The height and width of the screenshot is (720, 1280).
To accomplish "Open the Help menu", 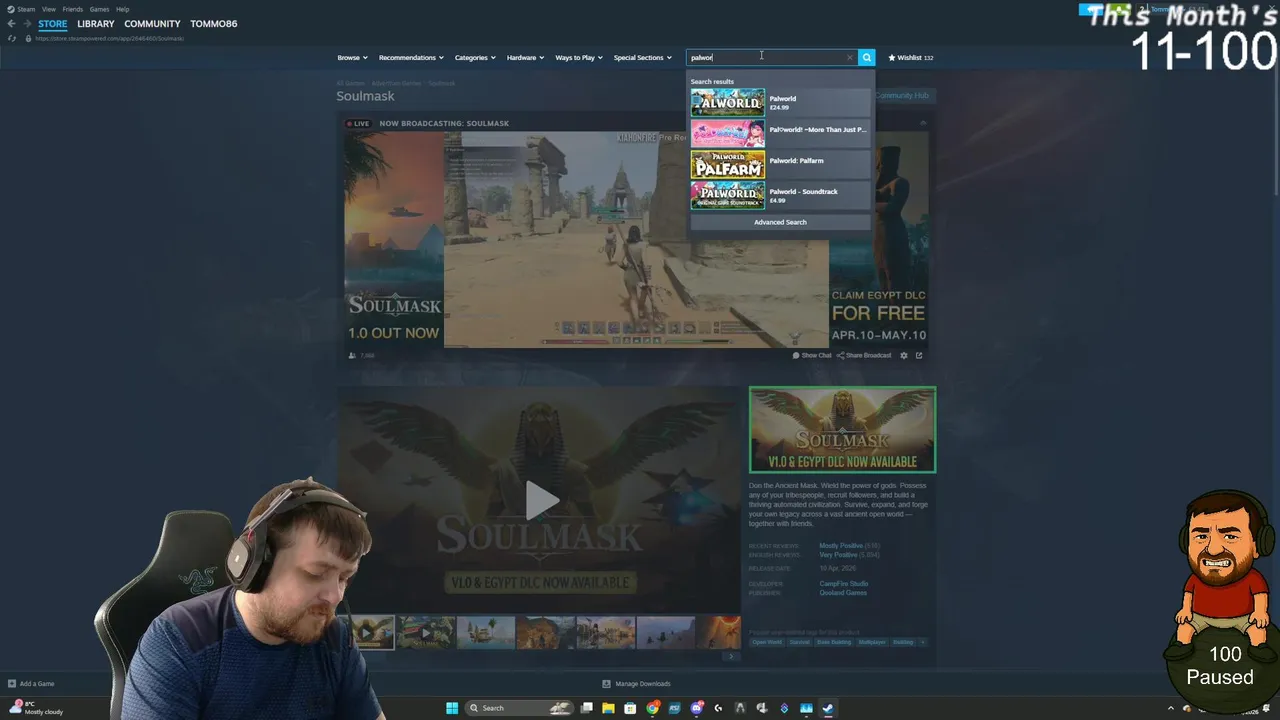I will coord(122,9).
